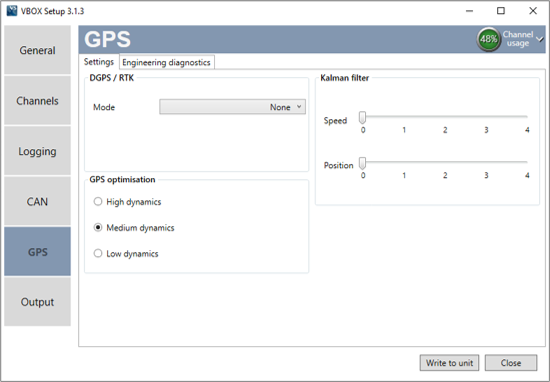The height and width of the screenshot is (382, 550).
Task: Click the VBOX Setup app icon in title bar
Action: [12, 11]
